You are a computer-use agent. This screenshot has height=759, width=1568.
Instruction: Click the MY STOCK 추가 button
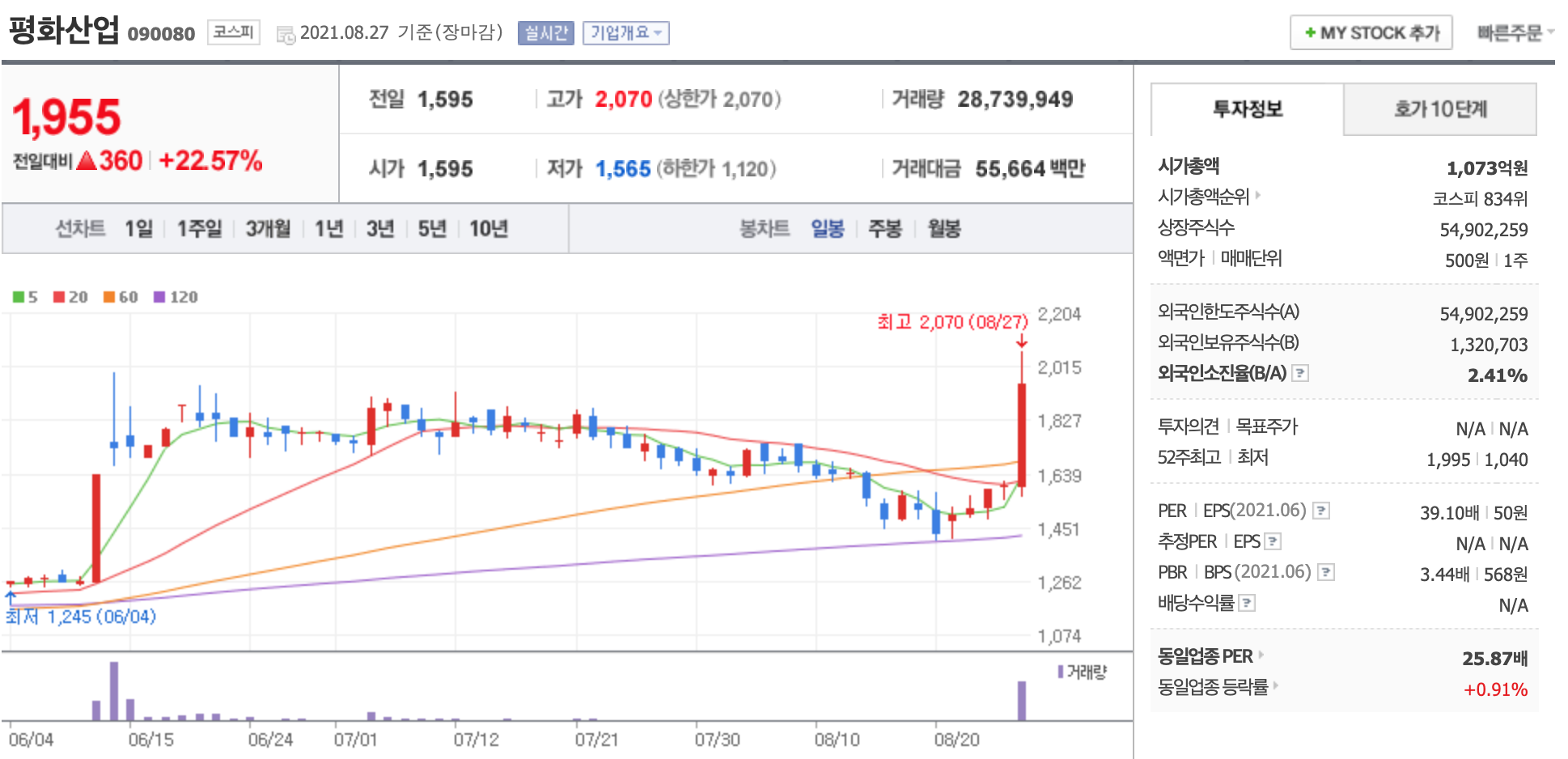tap(1371, 33)
